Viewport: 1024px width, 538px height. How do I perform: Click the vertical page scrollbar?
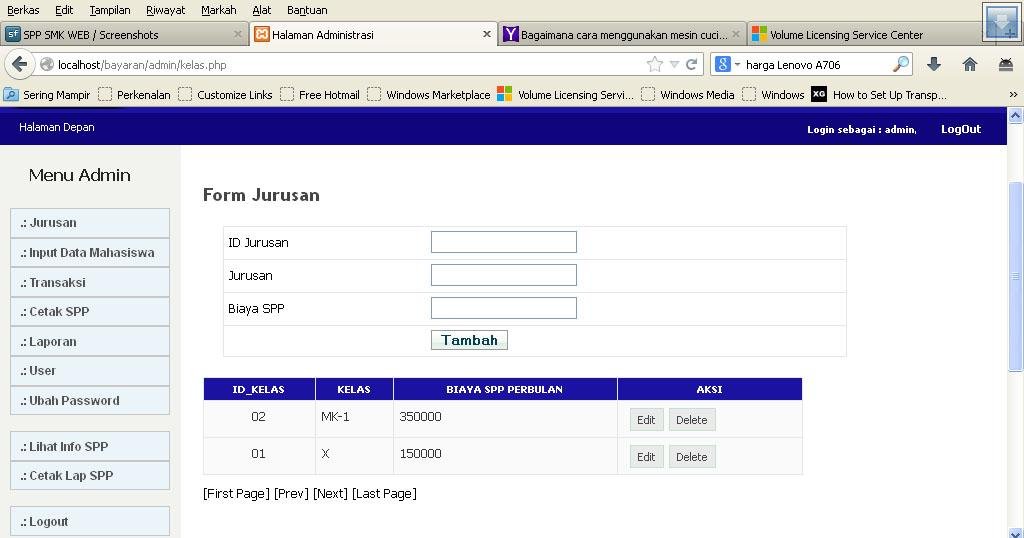point(1016,276)
